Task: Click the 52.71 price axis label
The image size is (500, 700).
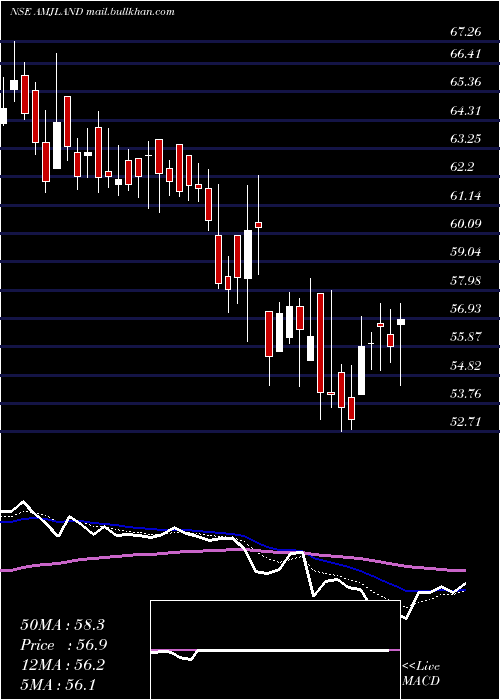Action: click(x=466, y=422)
